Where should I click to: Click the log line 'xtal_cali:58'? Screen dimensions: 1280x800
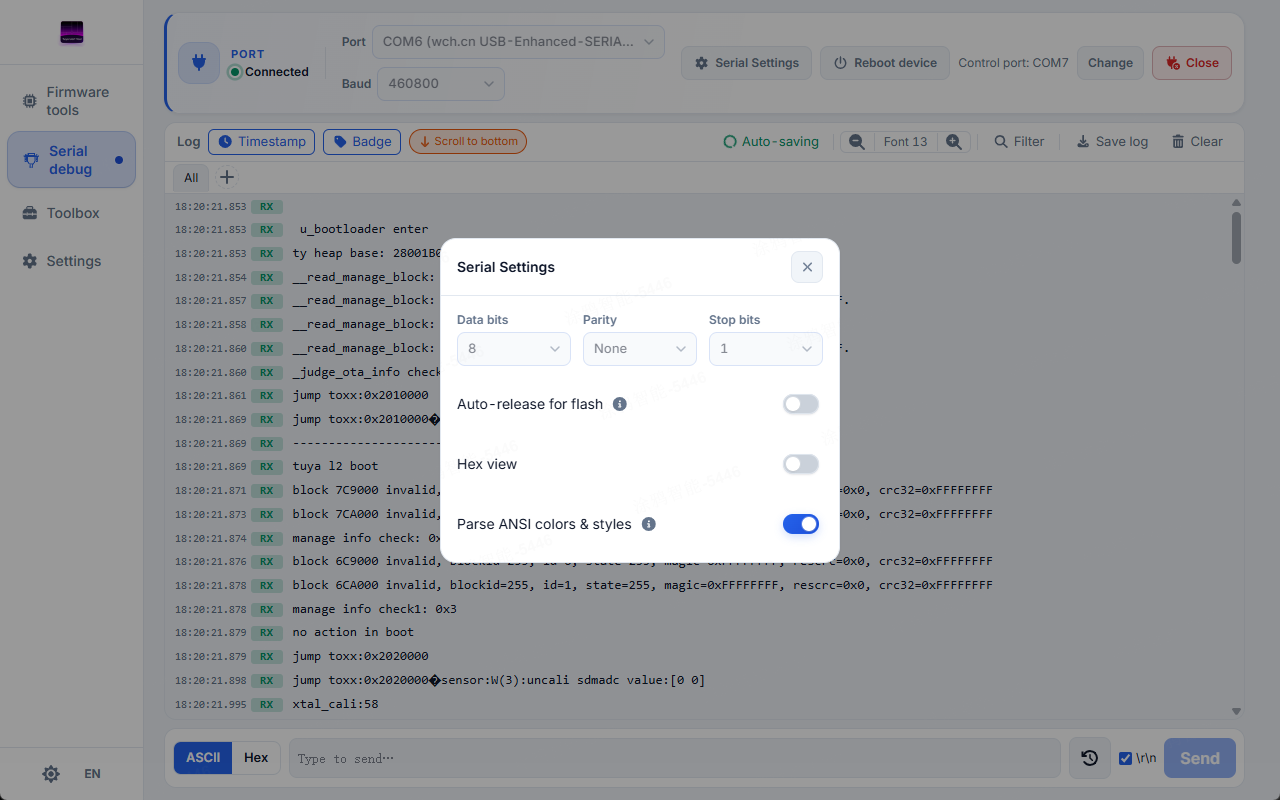tap(335, 704)
